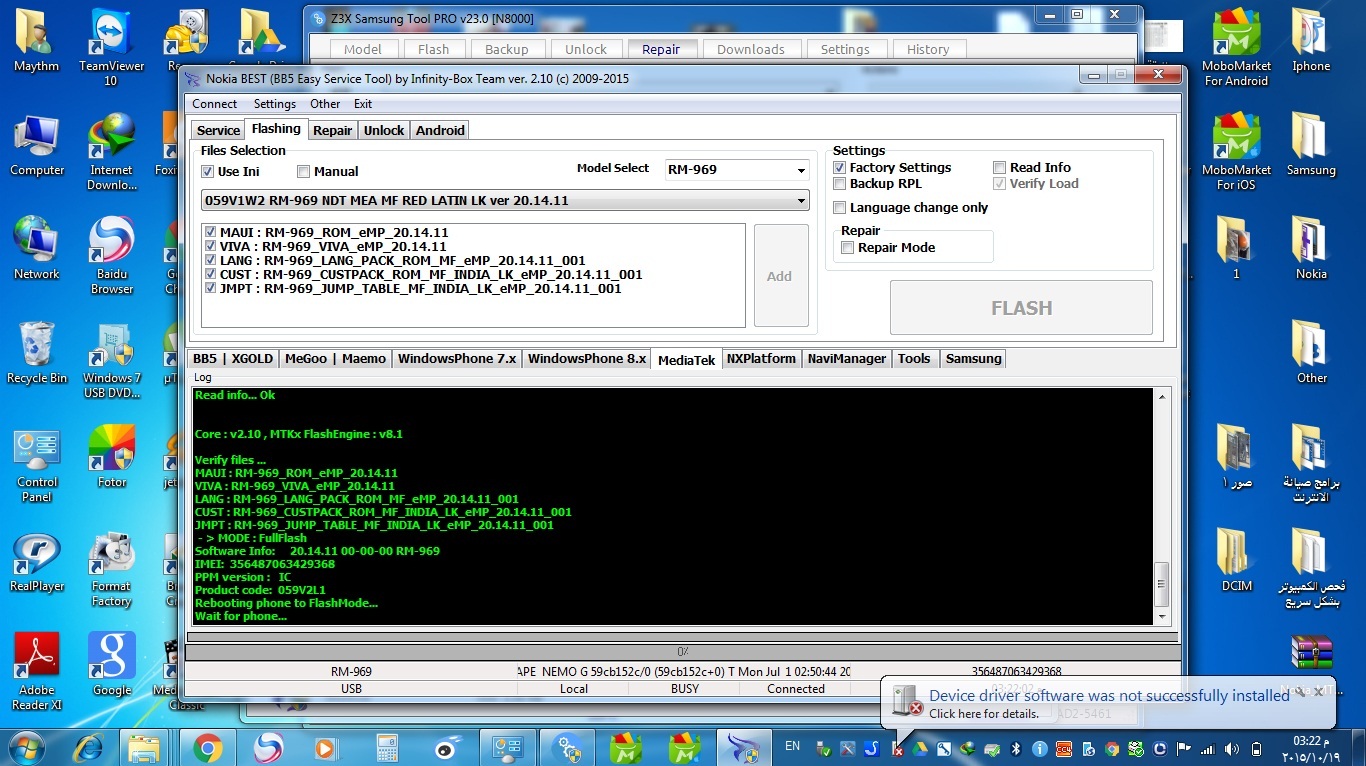Toggle the Use Ini checkbox

click(x=208, y=172)
